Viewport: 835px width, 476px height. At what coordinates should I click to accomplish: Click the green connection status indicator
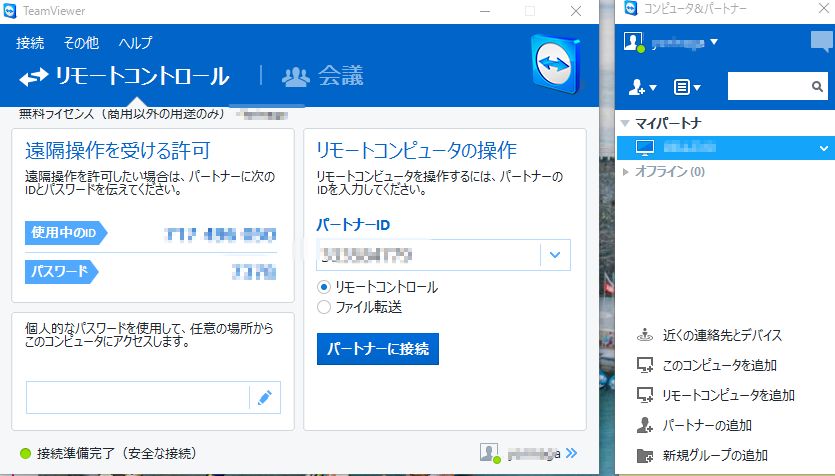(26, 454)
